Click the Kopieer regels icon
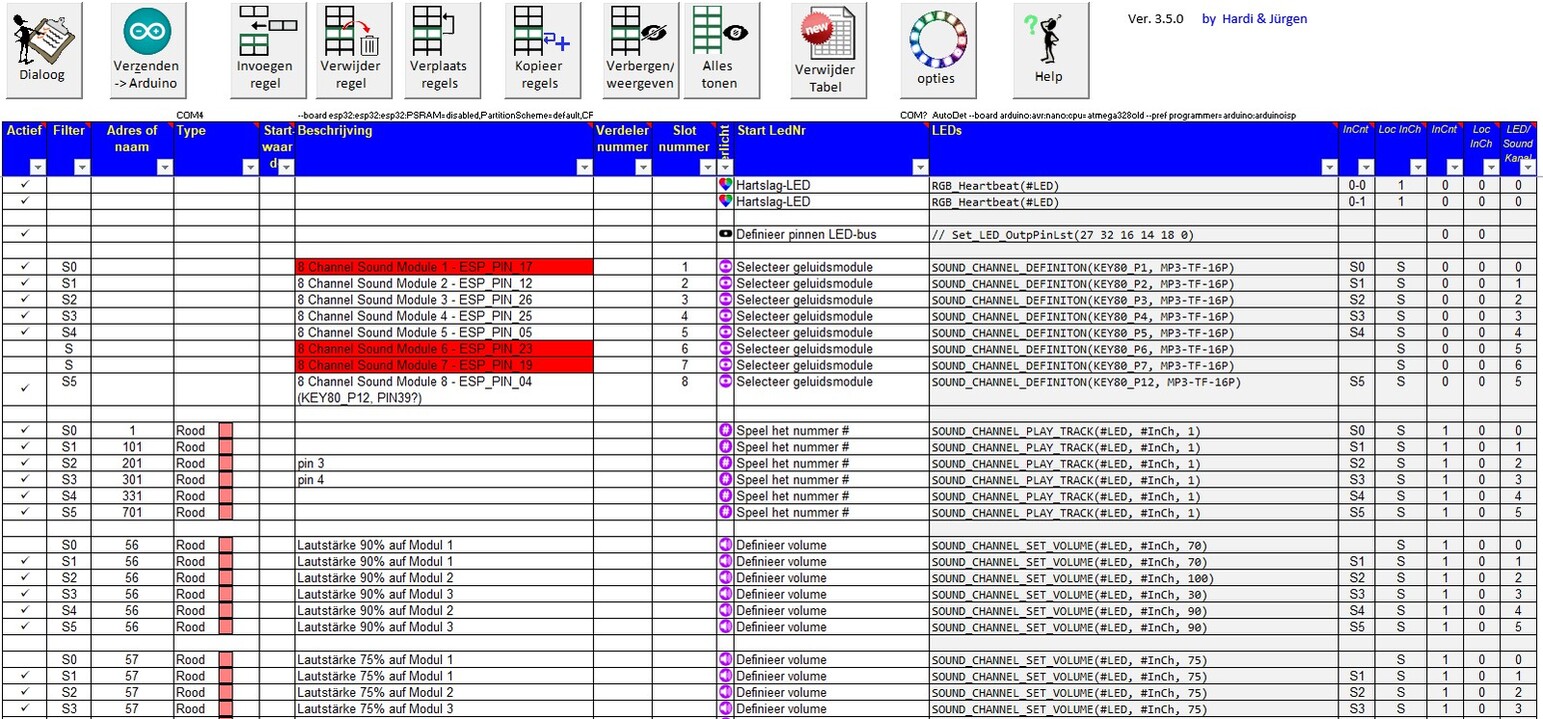1543x719 pixels. click(x=540, y=50)
